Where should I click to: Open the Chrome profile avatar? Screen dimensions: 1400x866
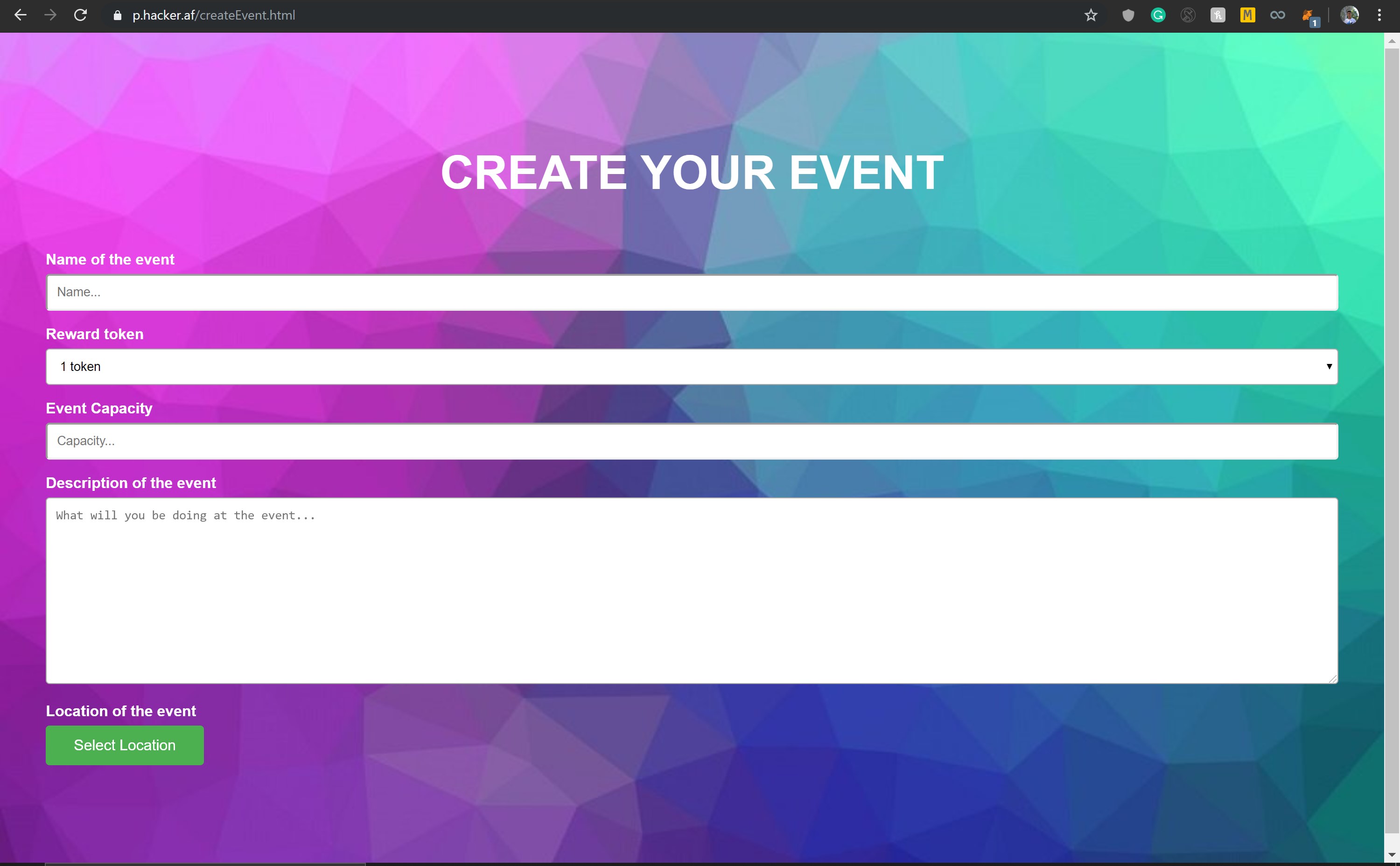[1349, 15]
